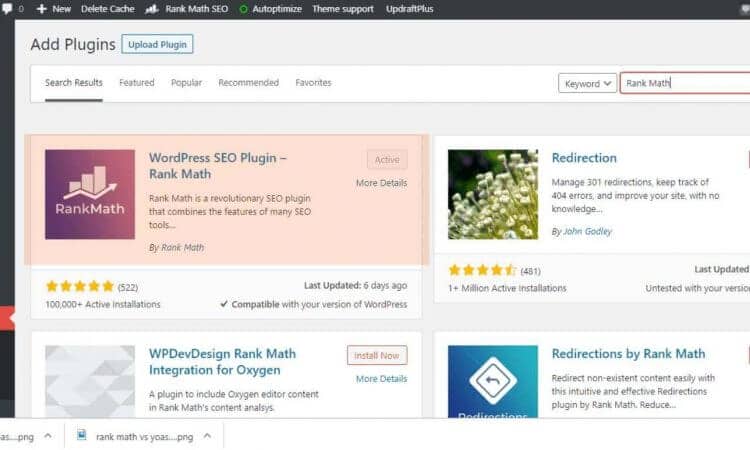Open More Details for WordPress SEO Plugin Rank Math
The image size is (750, 450).
pos(381,183)
